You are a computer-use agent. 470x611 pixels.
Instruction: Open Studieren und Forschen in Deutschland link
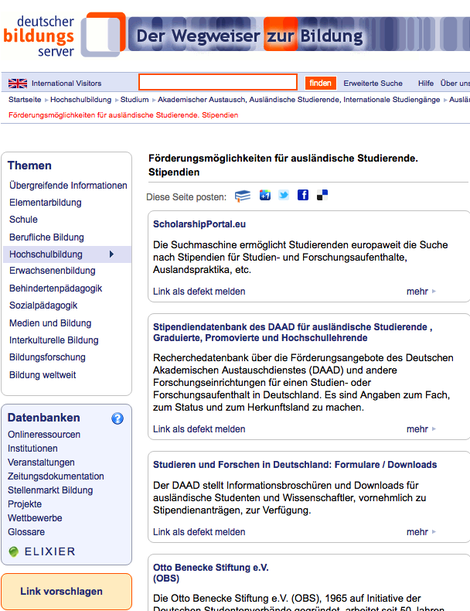coord(295,464)
